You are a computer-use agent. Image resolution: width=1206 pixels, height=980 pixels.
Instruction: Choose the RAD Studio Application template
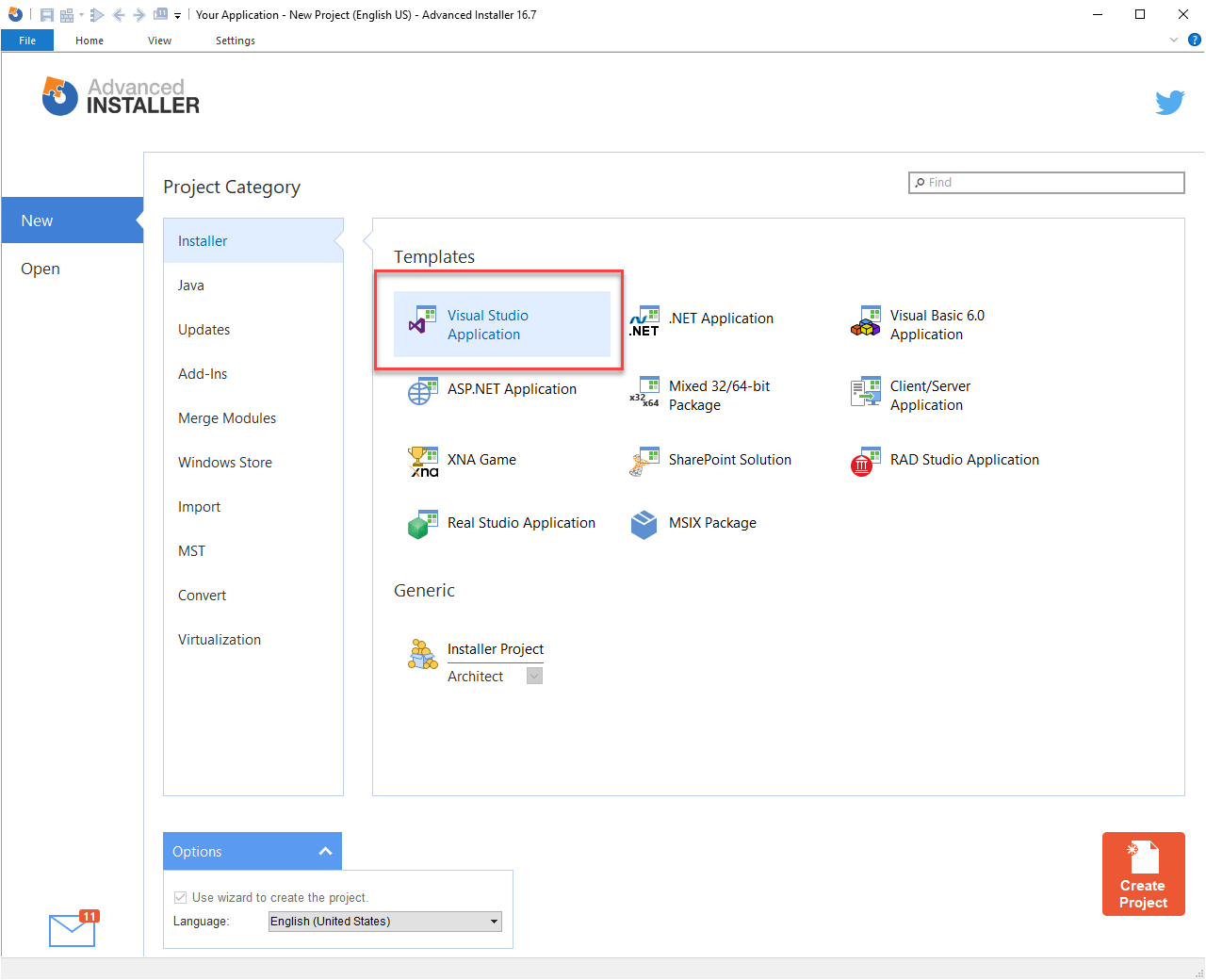click(x=863, y=461)
